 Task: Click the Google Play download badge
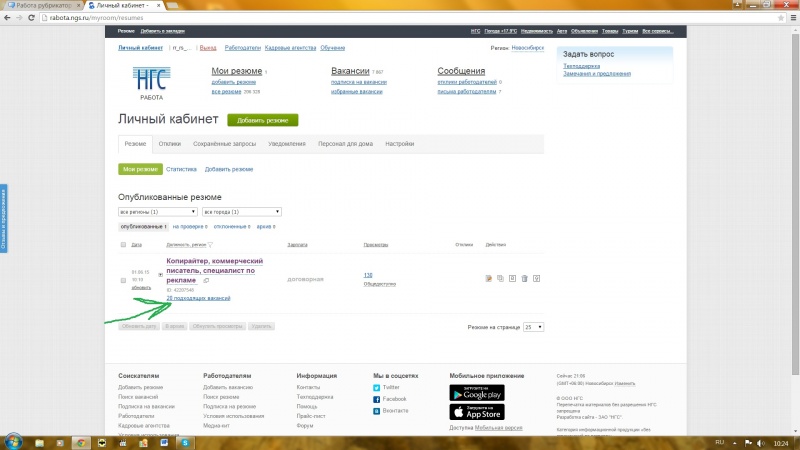pyautogui.click(x=477, y=392)
